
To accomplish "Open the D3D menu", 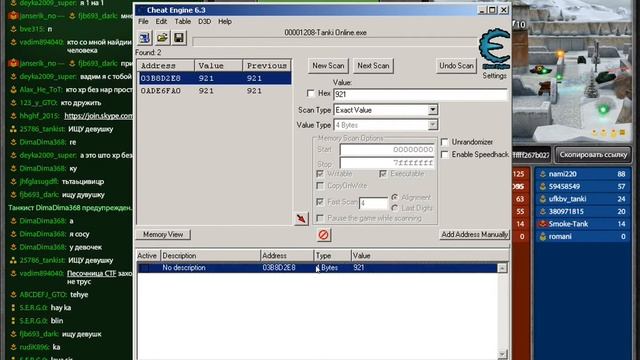I will coord(204,22).
